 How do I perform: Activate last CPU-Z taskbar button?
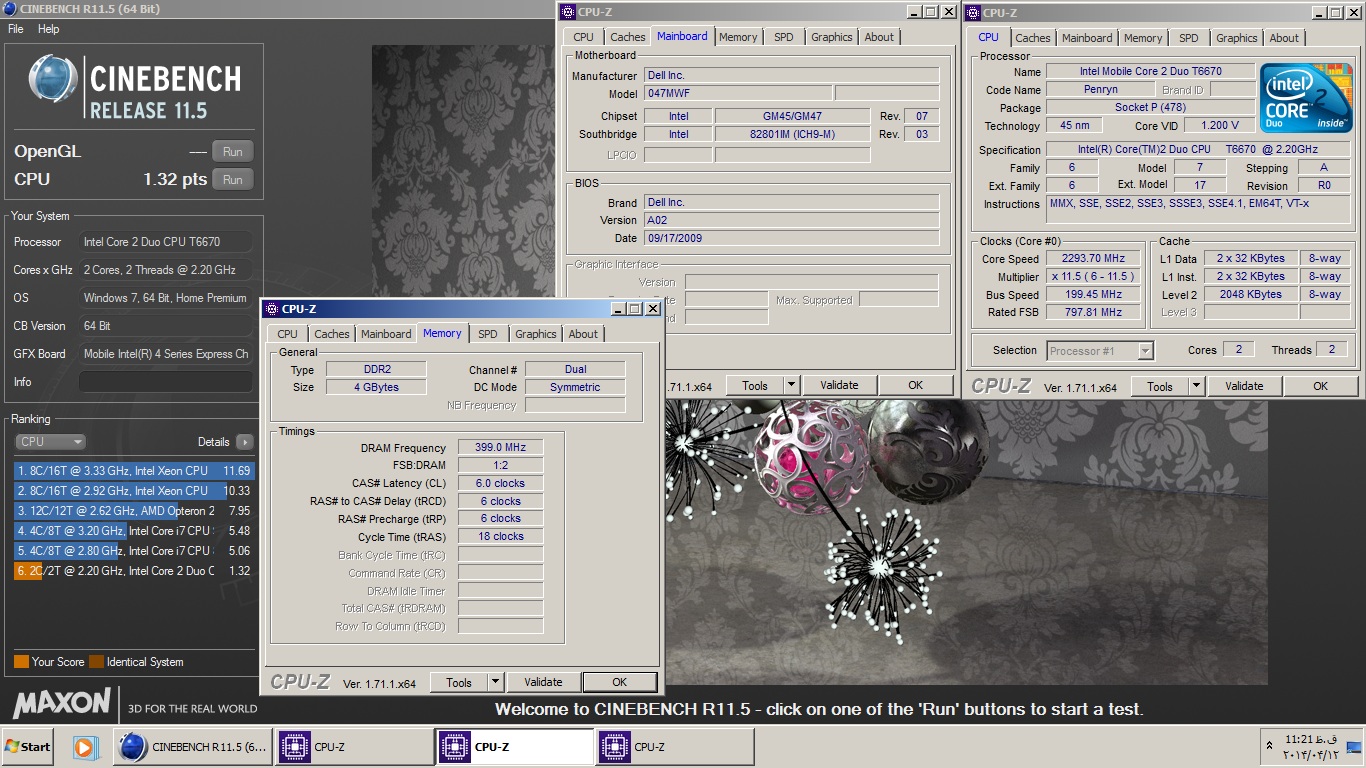coord(675,746)
